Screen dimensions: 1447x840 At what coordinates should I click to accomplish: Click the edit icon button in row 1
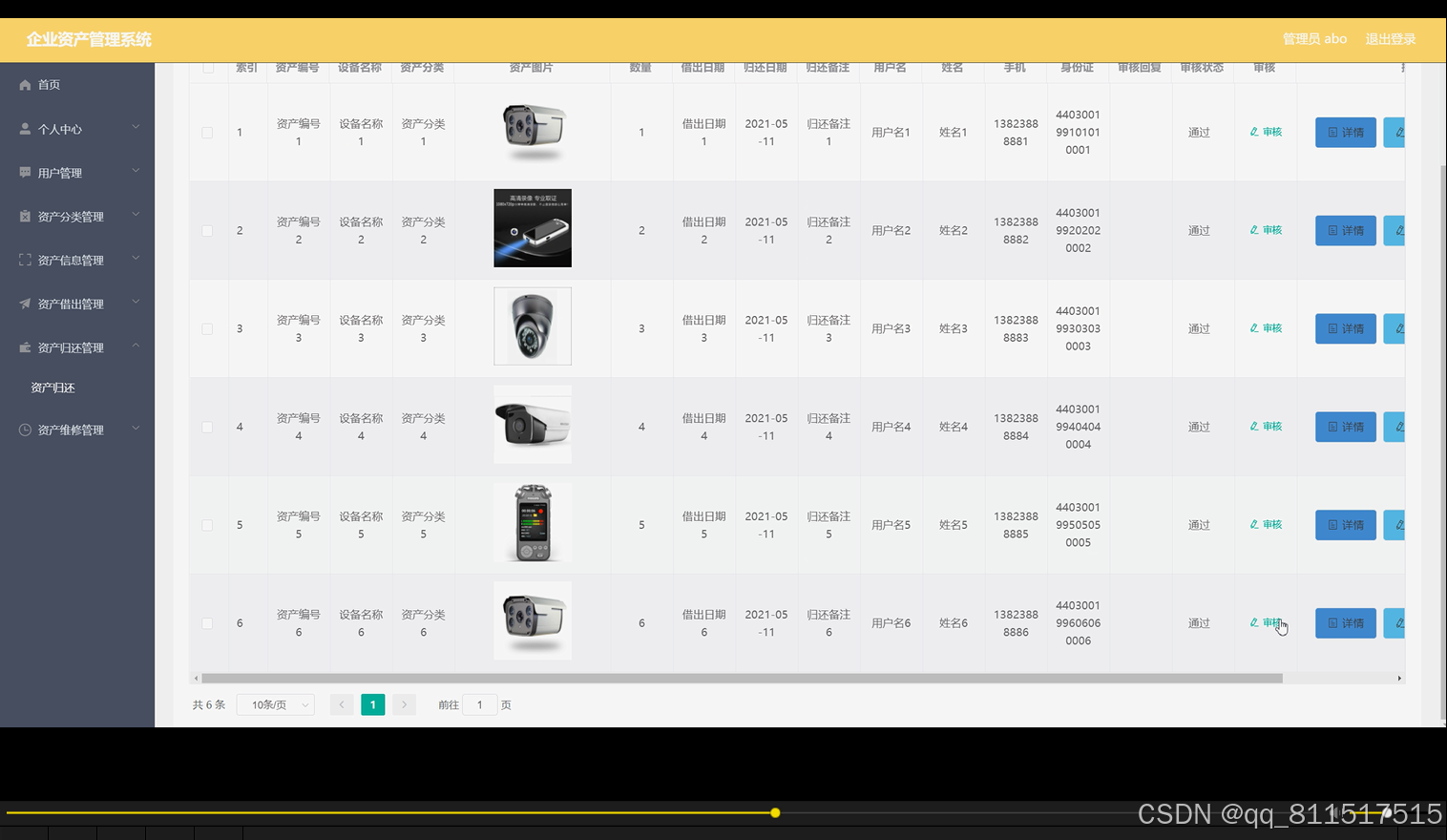pyautogui.click(x=1395, y=133)
